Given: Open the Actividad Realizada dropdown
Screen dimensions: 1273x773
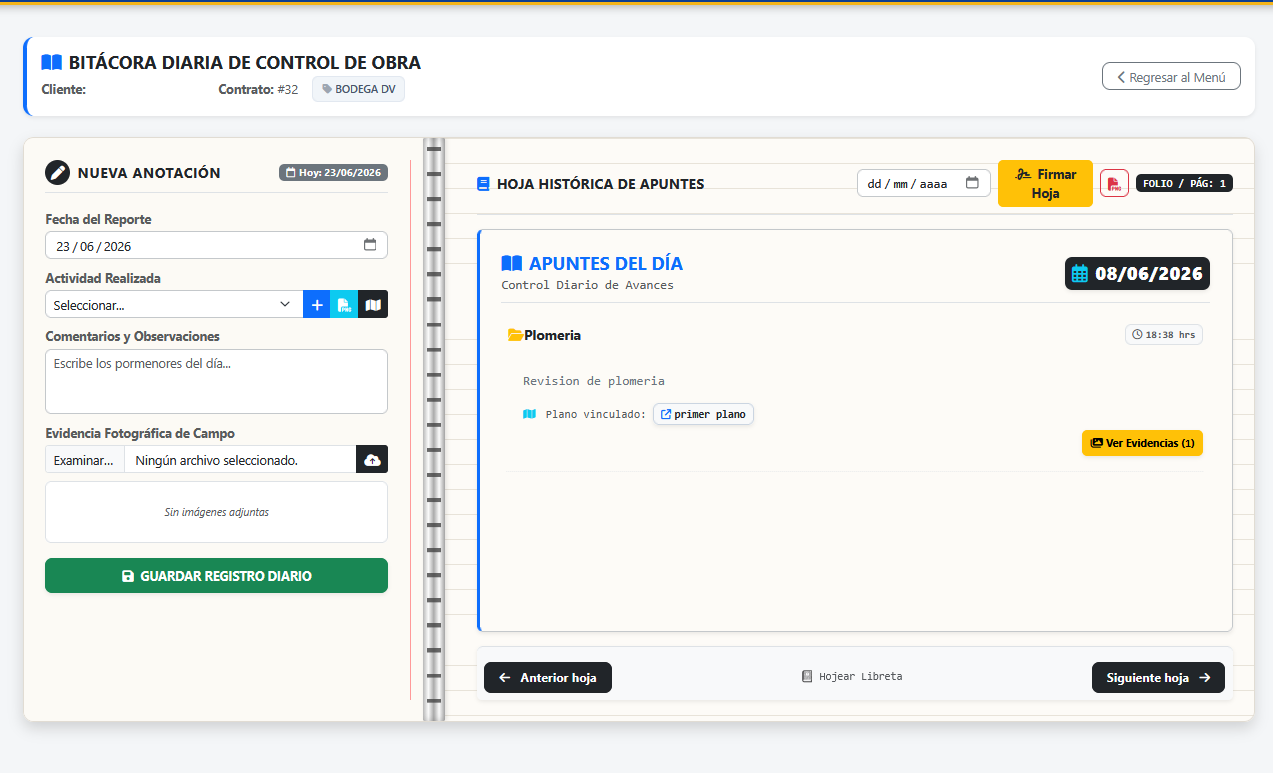Looking at the screenshot, I should coord(174,305).
